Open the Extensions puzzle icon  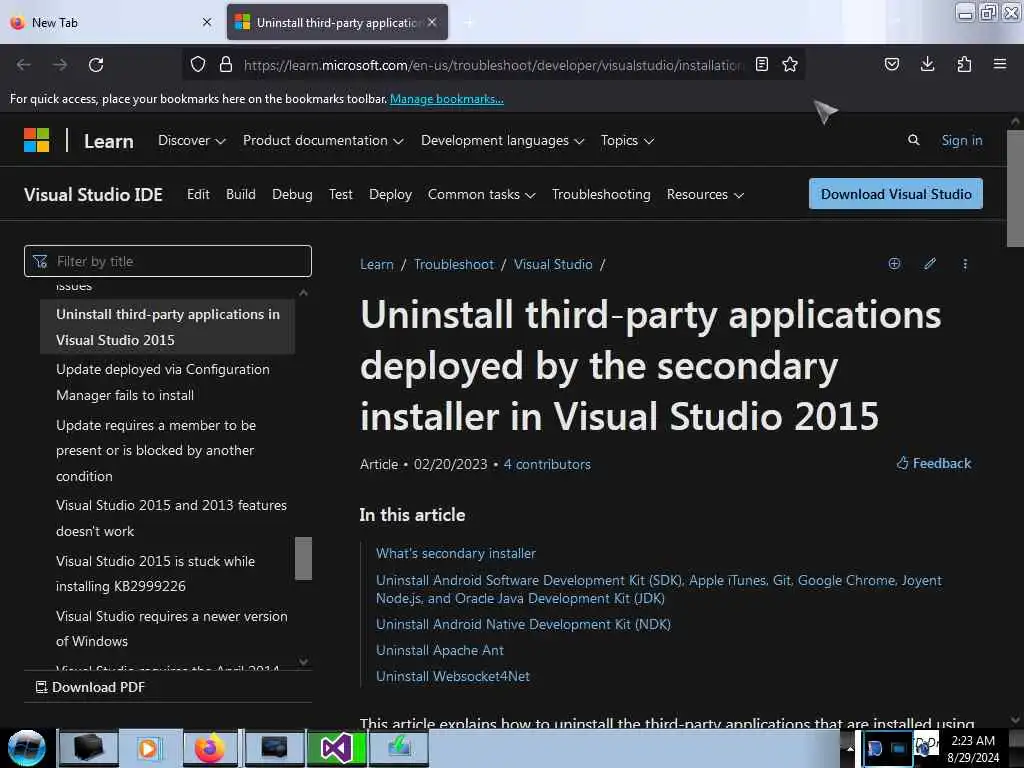964,64
